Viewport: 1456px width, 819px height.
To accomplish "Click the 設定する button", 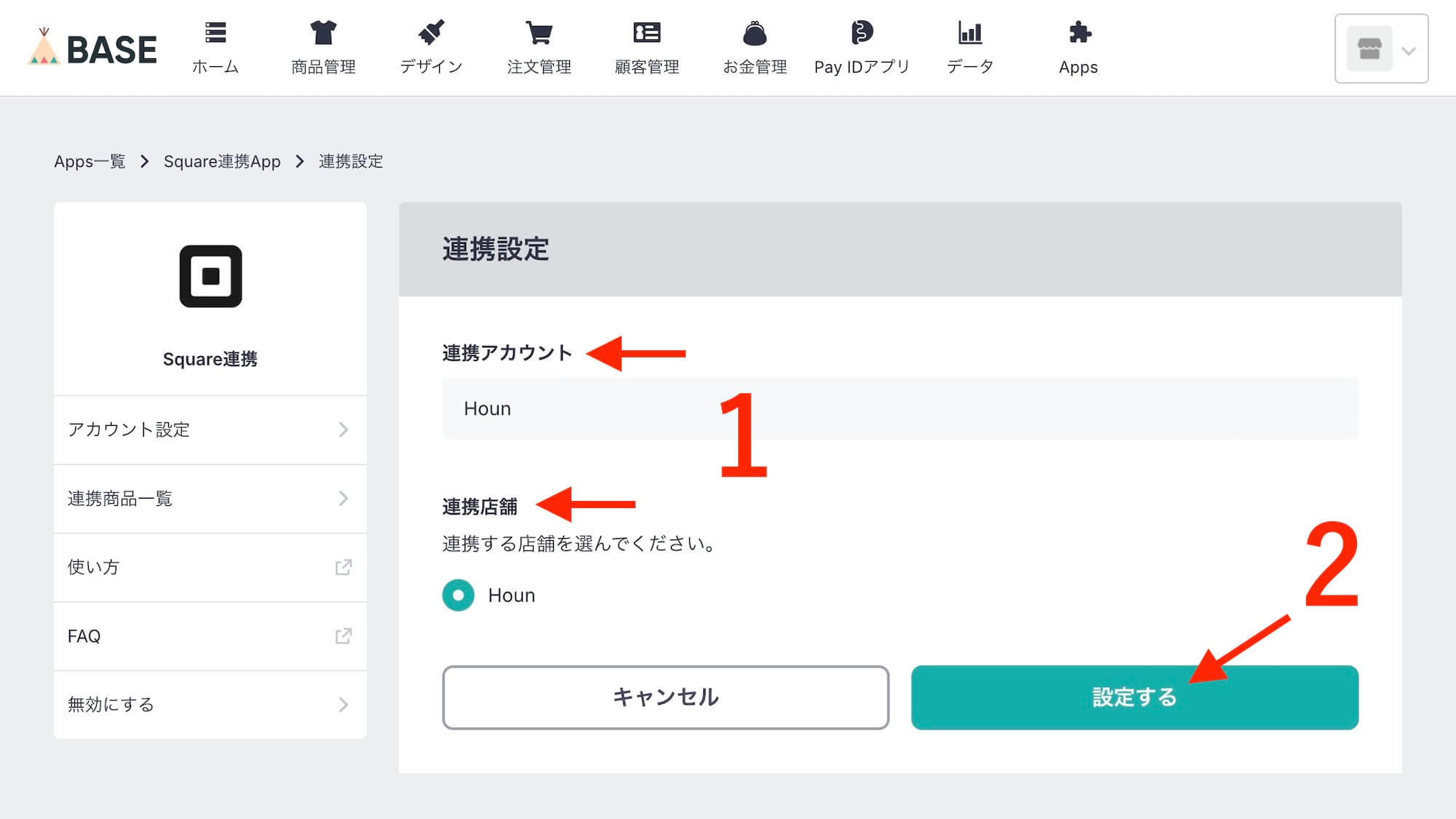I will pyautogui.click(x=1134, y=697).
